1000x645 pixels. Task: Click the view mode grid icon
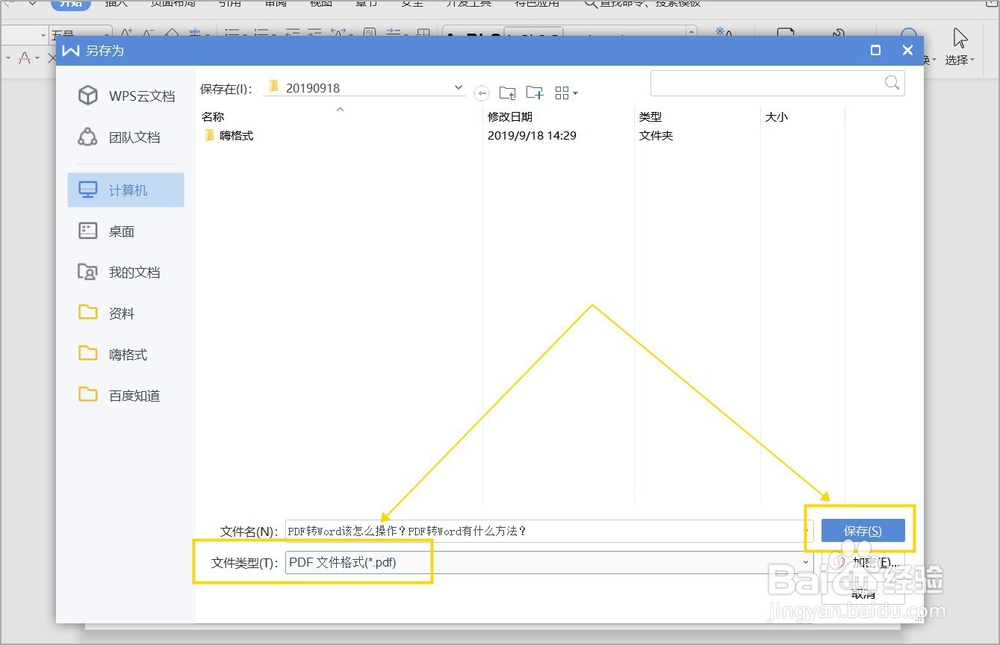[x=561, y=92]
